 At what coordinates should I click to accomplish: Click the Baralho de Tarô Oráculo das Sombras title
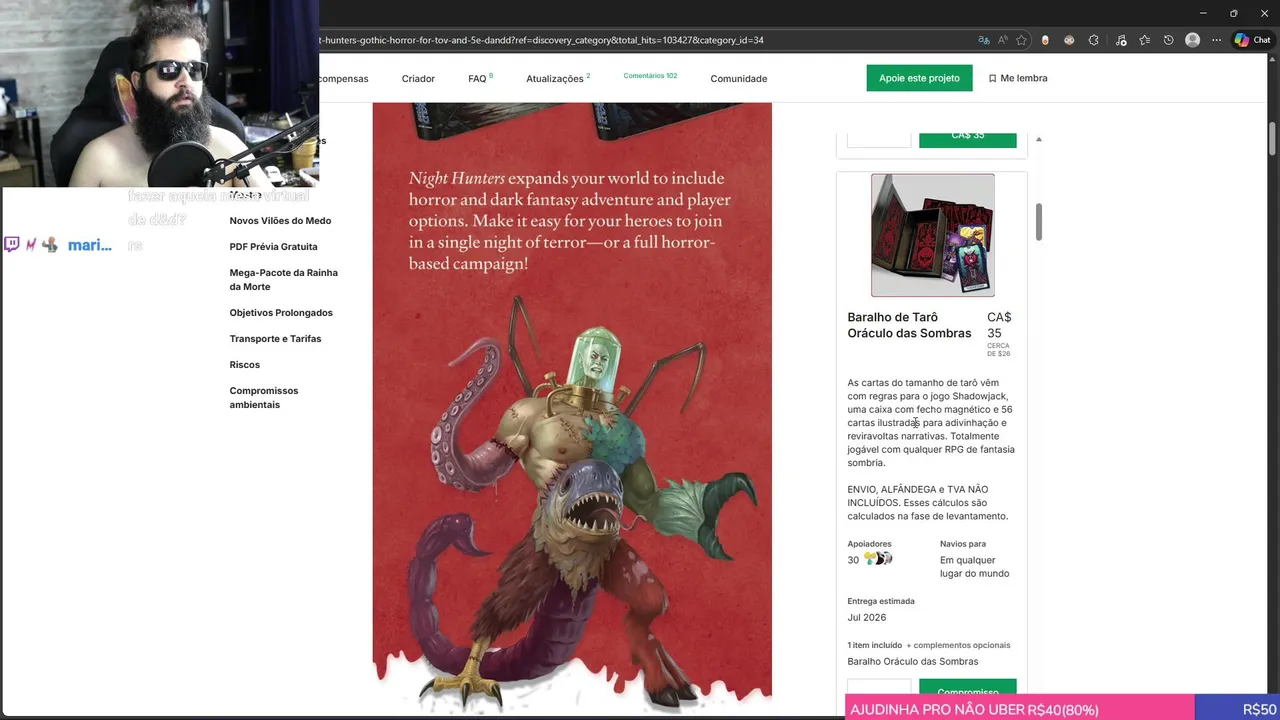click(909, 325)
